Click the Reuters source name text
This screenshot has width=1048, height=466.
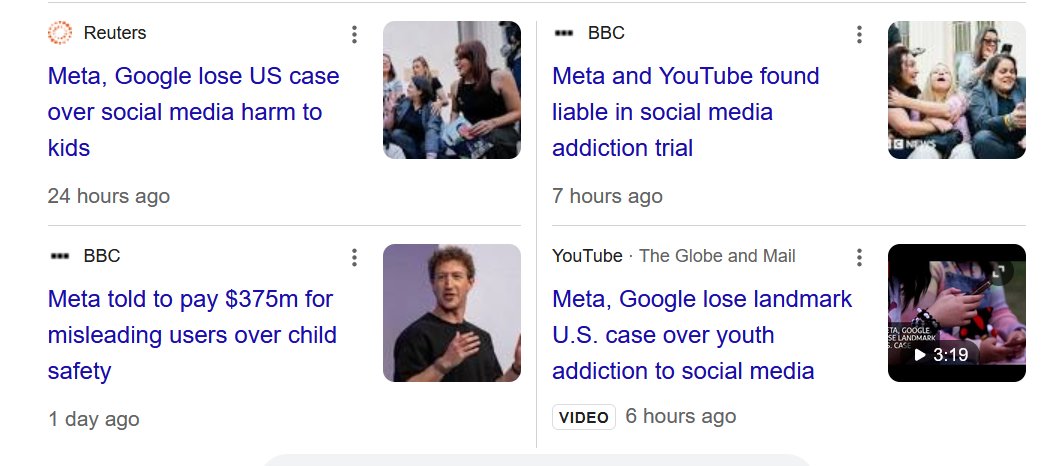click(x=115, y=33)
